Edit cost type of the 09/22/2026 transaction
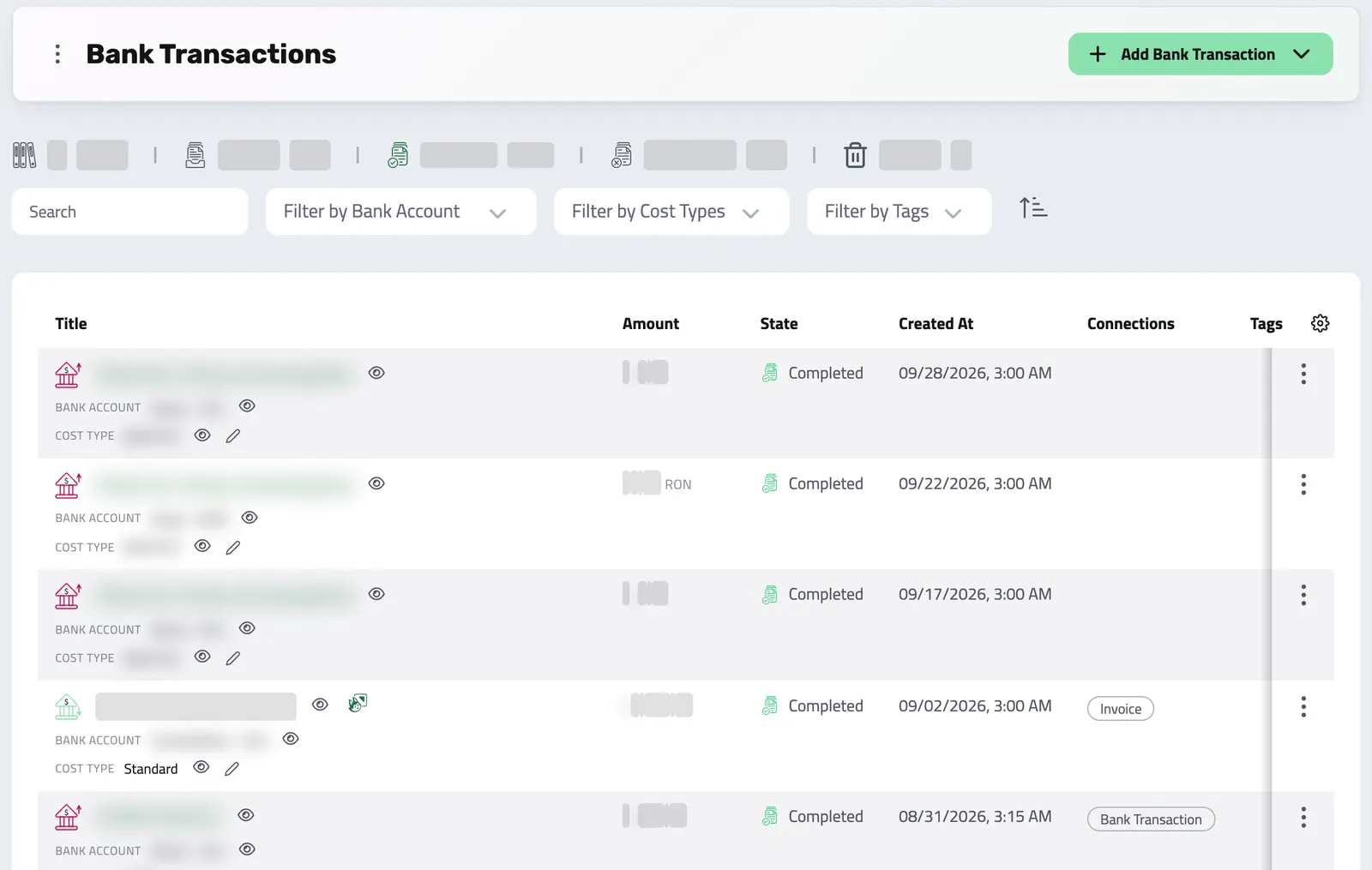The image size is (1372, 870). point(233,548)
